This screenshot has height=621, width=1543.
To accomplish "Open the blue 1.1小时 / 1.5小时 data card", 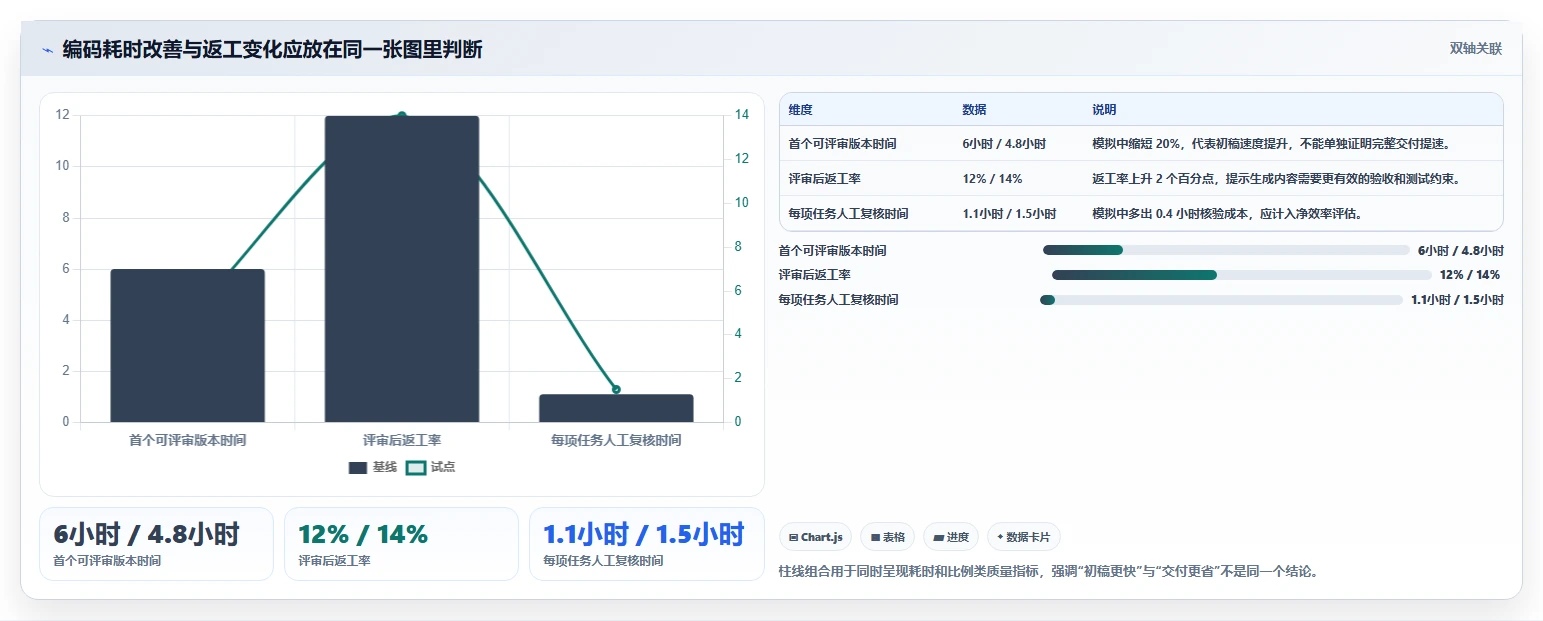I will pos(646,544).
